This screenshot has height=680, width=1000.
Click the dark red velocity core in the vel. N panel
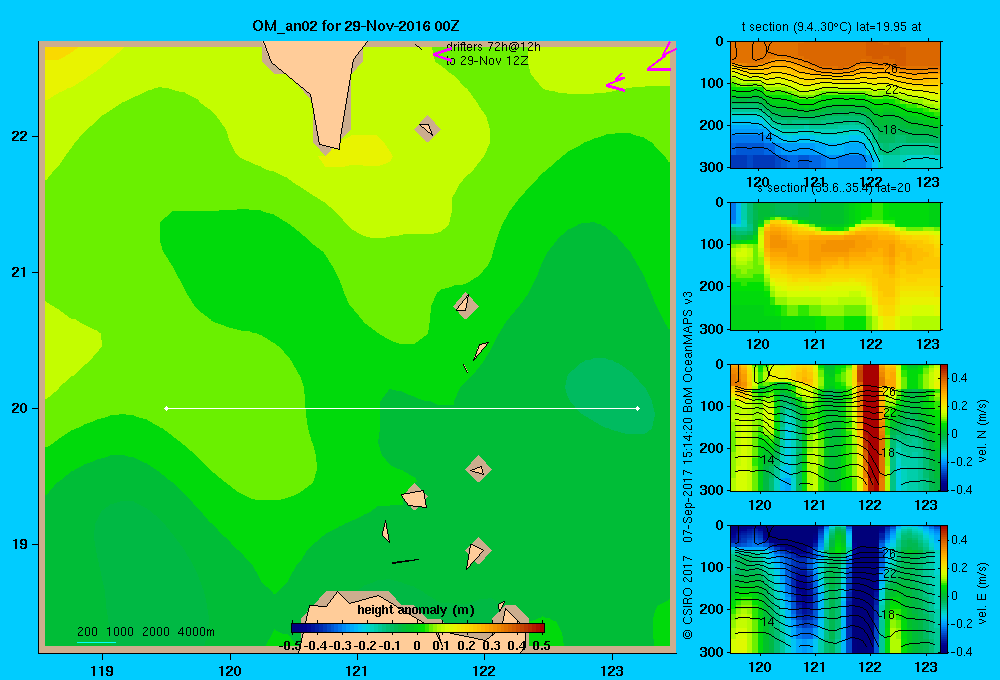[x=871, y=427]
